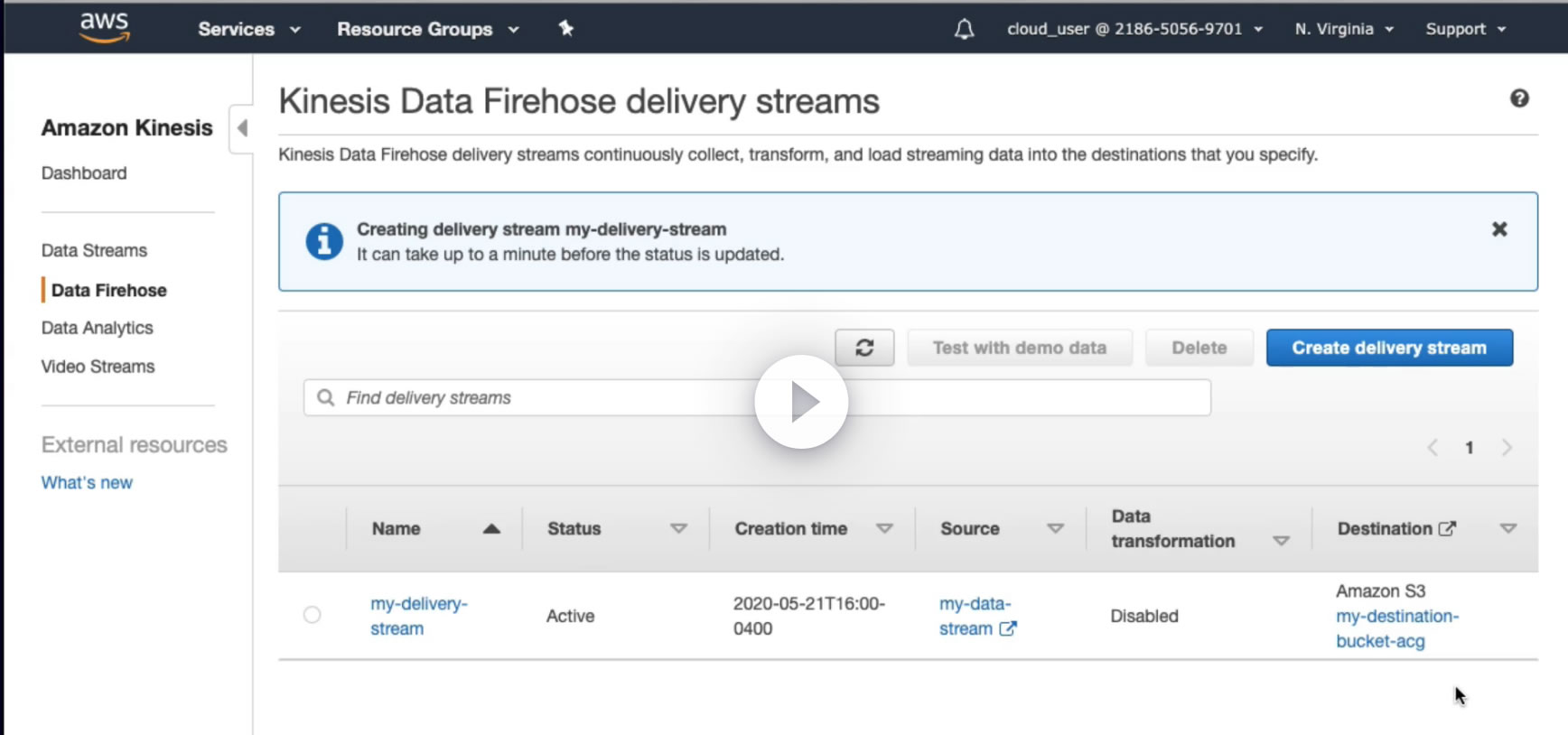The width and height of the screenshot is (1568, 735).
Task: Expand the cloud_user account dropdown
Action: (x=1134, y=29)
